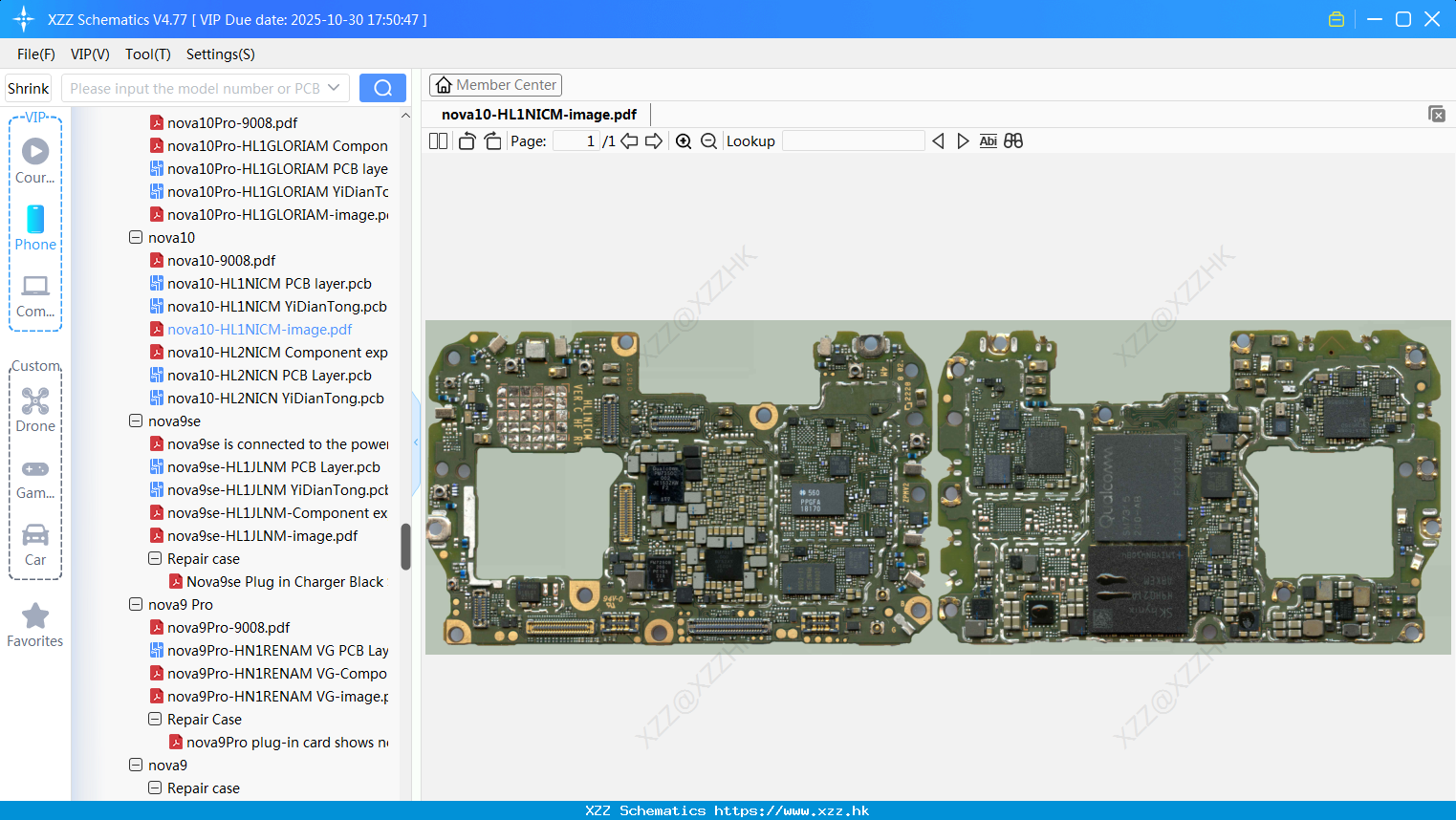Screen dimensions: 1456x820
Task: Collapse the nova9se tree node
Action: coord(136,421)
